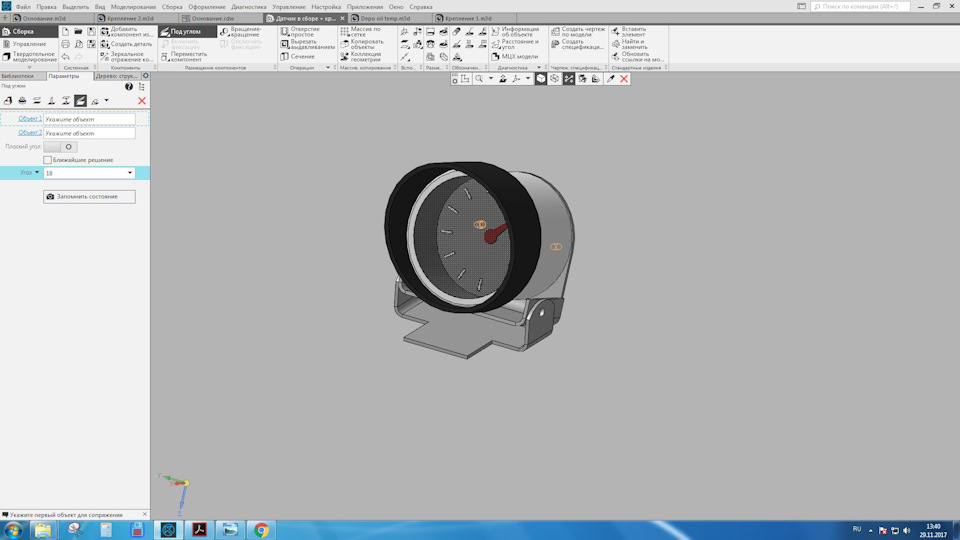
Task: Select Массив по сетке tool
Action: pyautogui.click(x=361, y=31)
